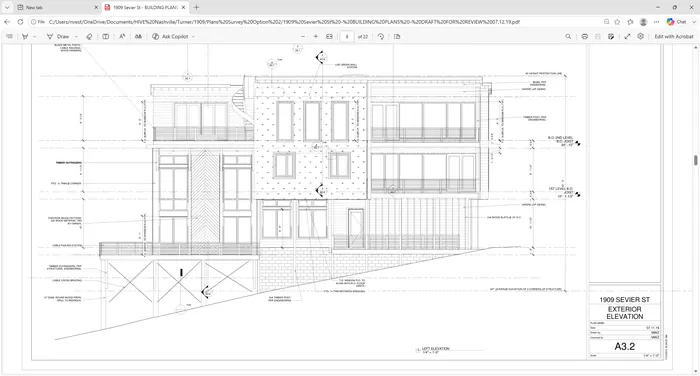Screen dimensions: 700x376
Task: Zoom in on the PDF
Action: click(316, 37)
